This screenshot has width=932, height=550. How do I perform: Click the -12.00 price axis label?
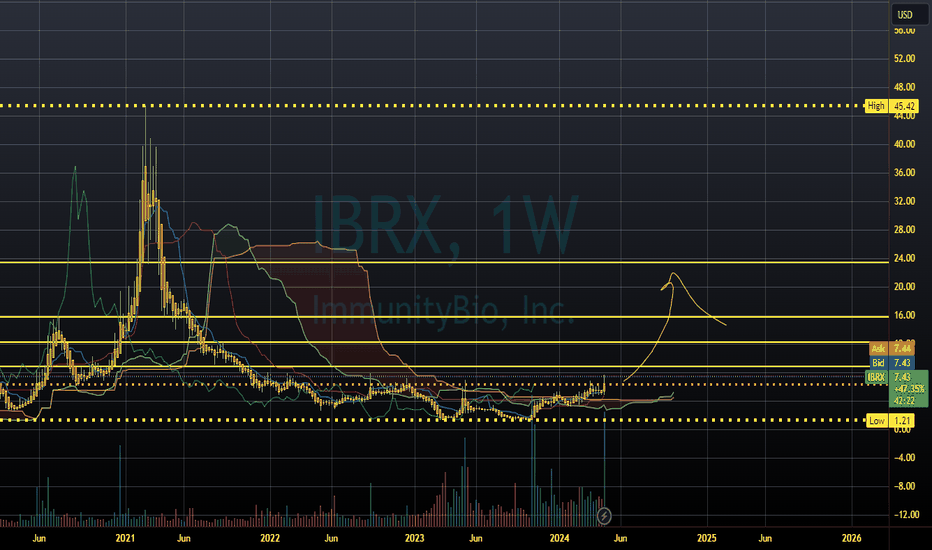[905, 514]
